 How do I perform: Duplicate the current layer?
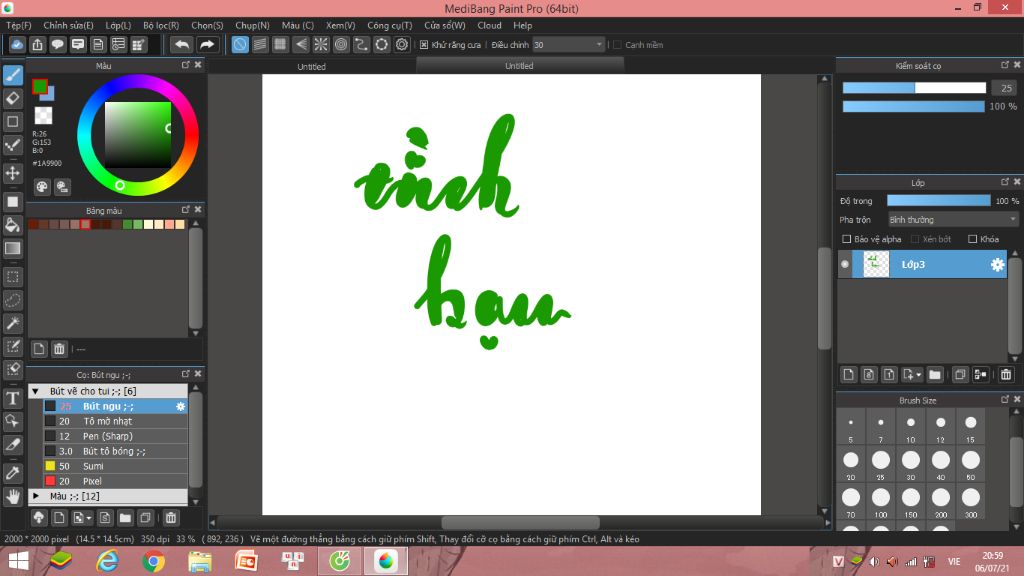click(959, 374)
